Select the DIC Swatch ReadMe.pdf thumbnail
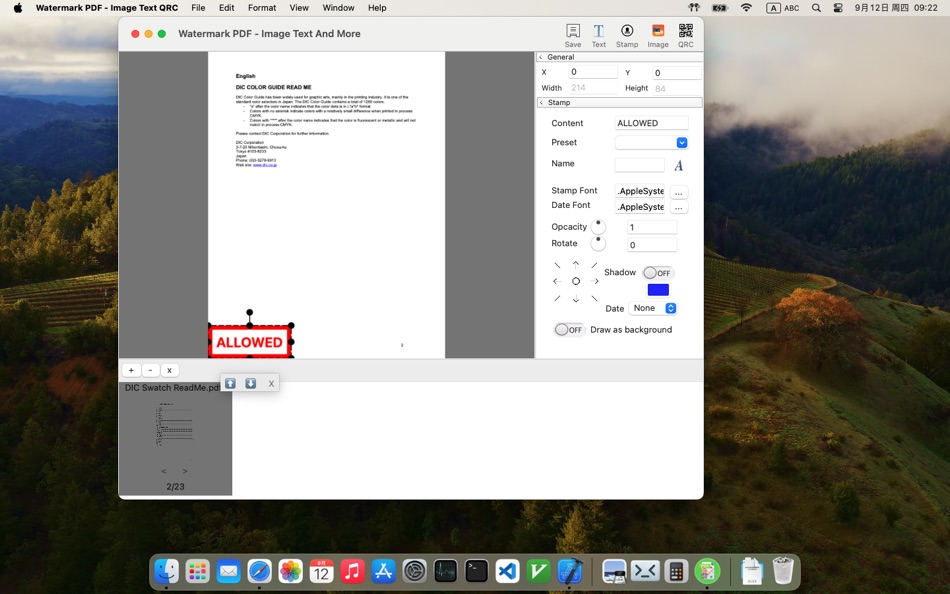This screenshot has width=950, height=594. (174, 425)
